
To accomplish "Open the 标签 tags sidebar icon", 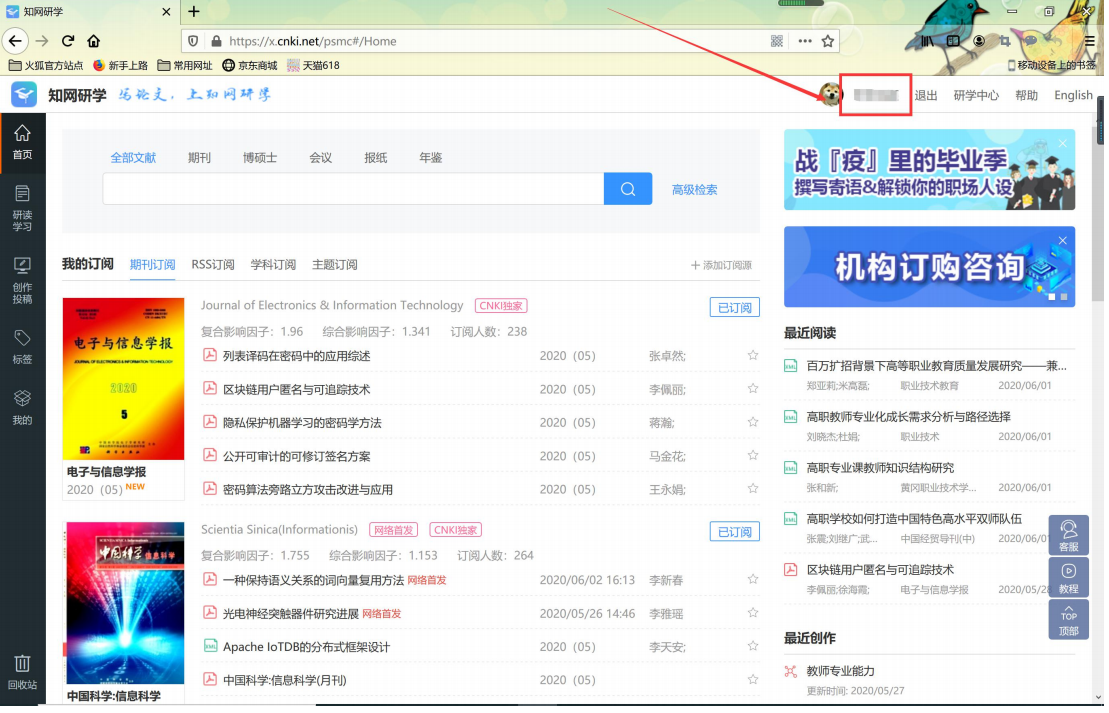I will point(22,346).
